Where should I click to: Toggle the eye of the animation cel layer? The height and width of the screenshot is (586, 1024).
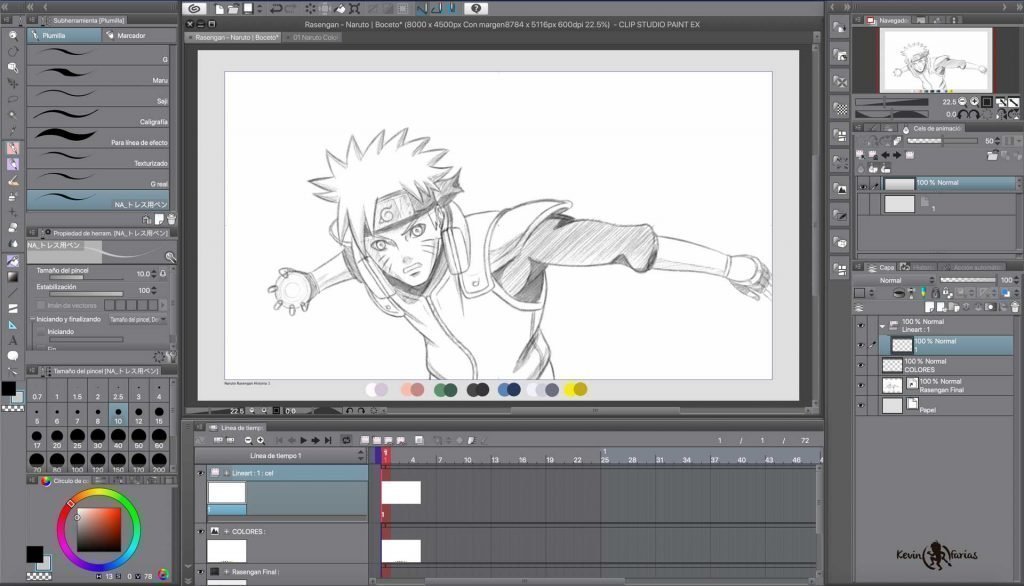click(x=863, y=186)
